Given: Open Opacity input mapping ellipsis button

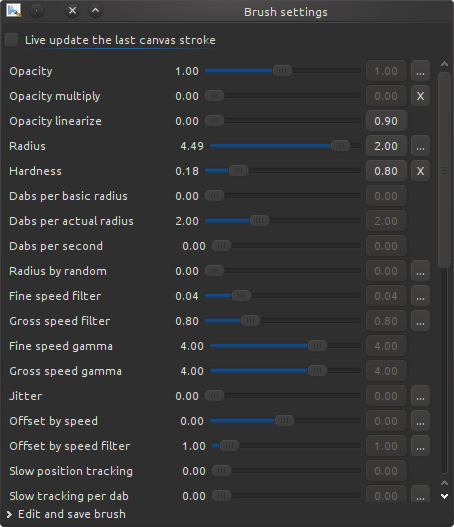Looking at the screenshot, I should point(420,71).
